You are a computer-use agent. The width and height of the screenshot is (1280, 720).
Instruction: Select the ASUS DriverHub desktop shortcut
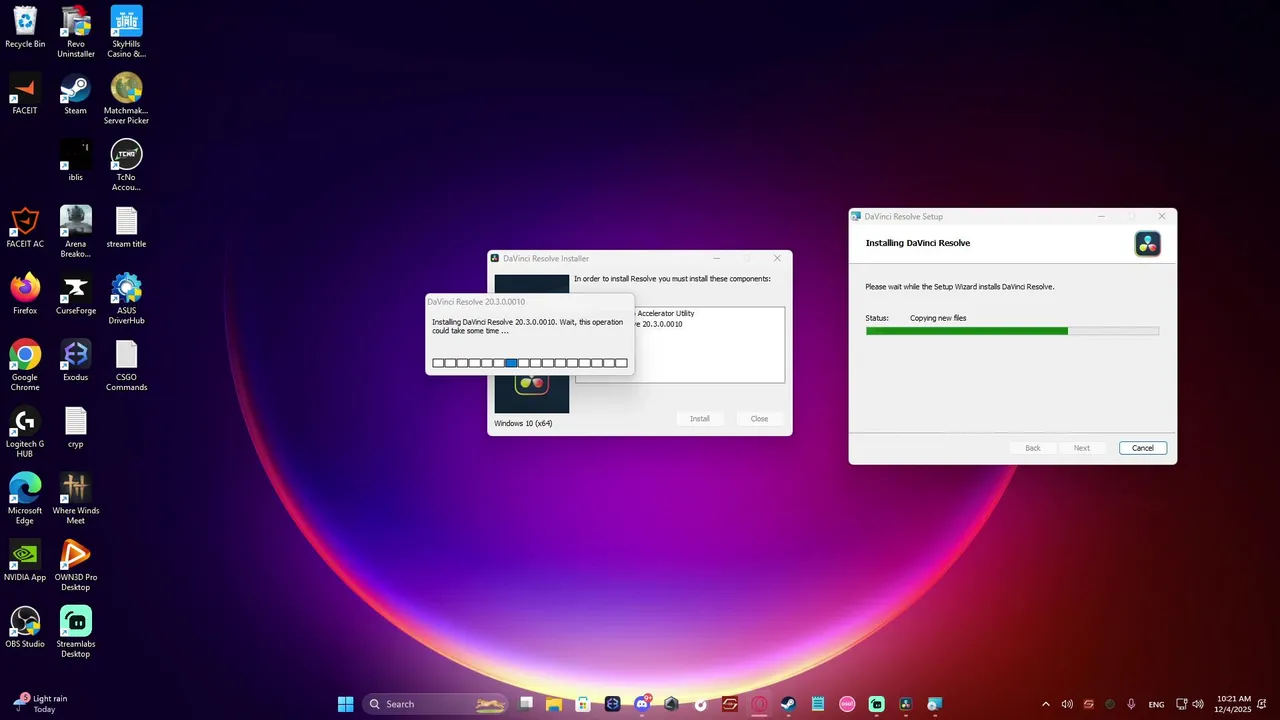pos(126,299)
